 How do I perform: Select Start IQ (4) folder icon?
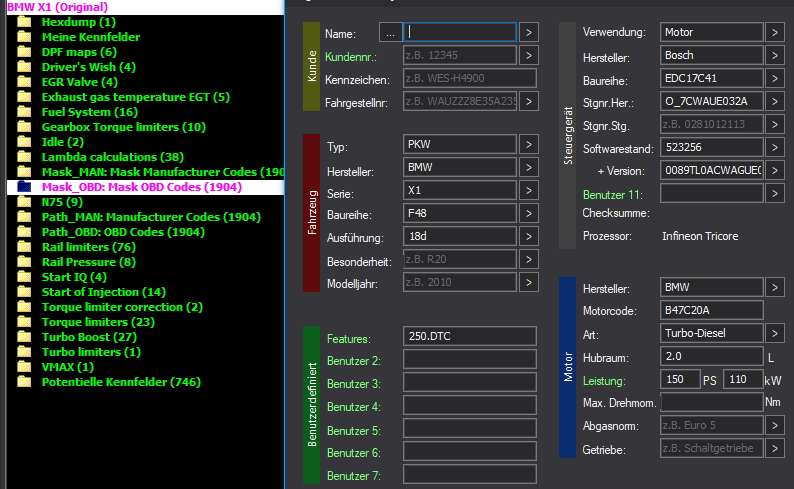24,277
